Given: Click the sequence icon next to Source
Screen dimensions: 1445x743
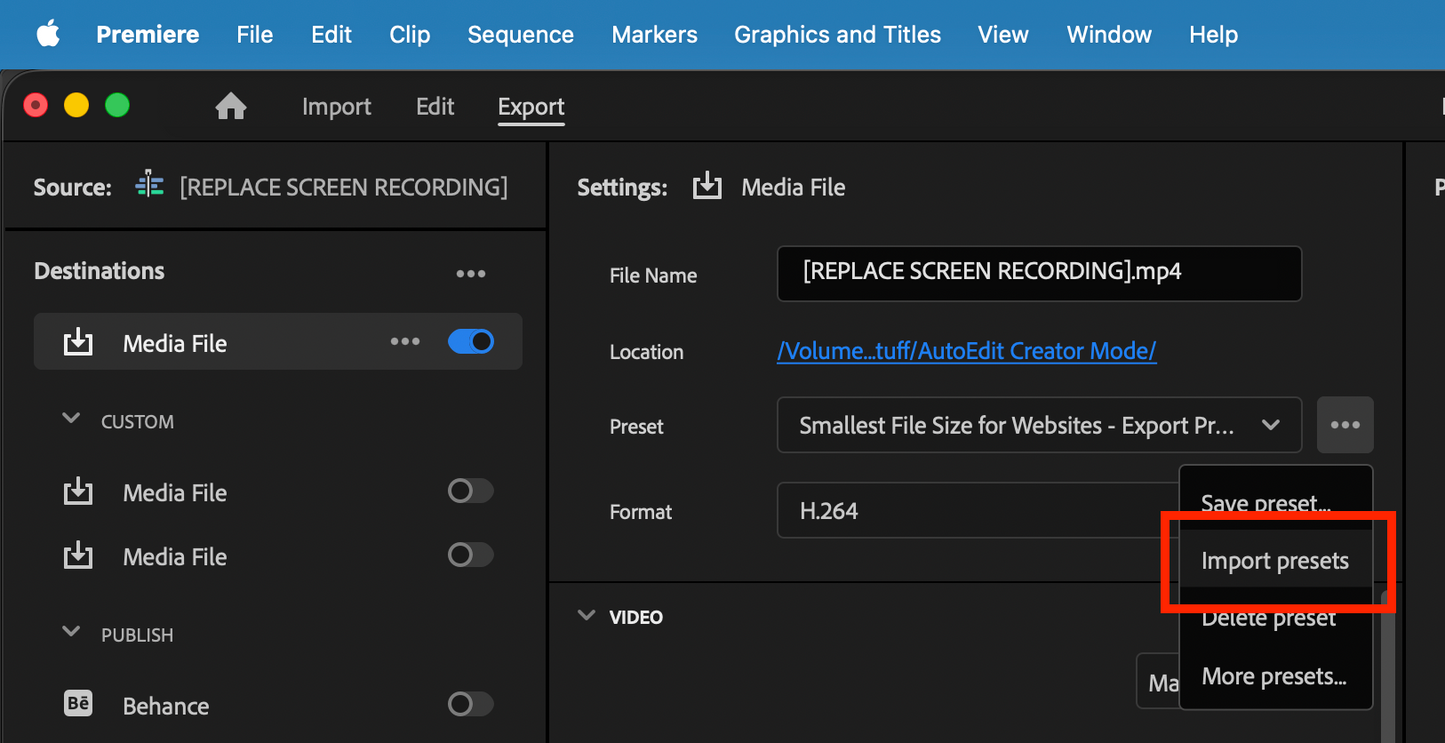Looking at the screenshot, I should [149, 186].
